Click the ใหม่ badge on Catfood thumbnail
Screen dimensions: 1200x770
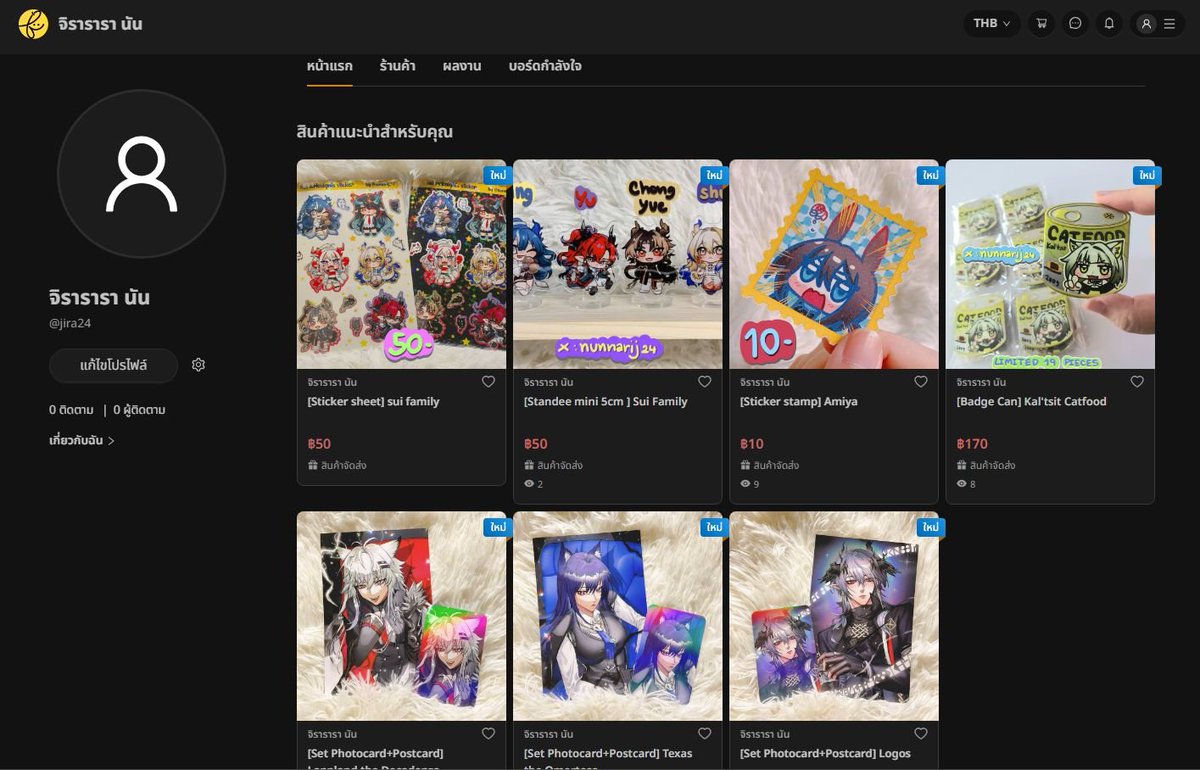coord(1147,175)
